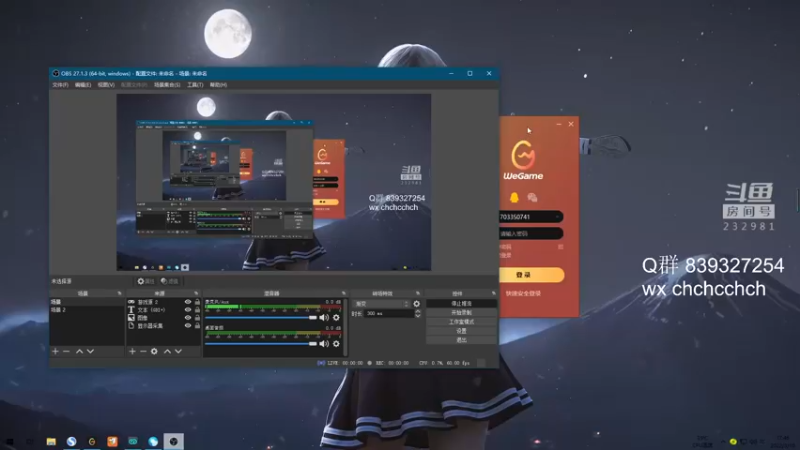Move source up with arrow icon
Image resolution: width=800 pixels, height=450 pixels.
(167, 351)
